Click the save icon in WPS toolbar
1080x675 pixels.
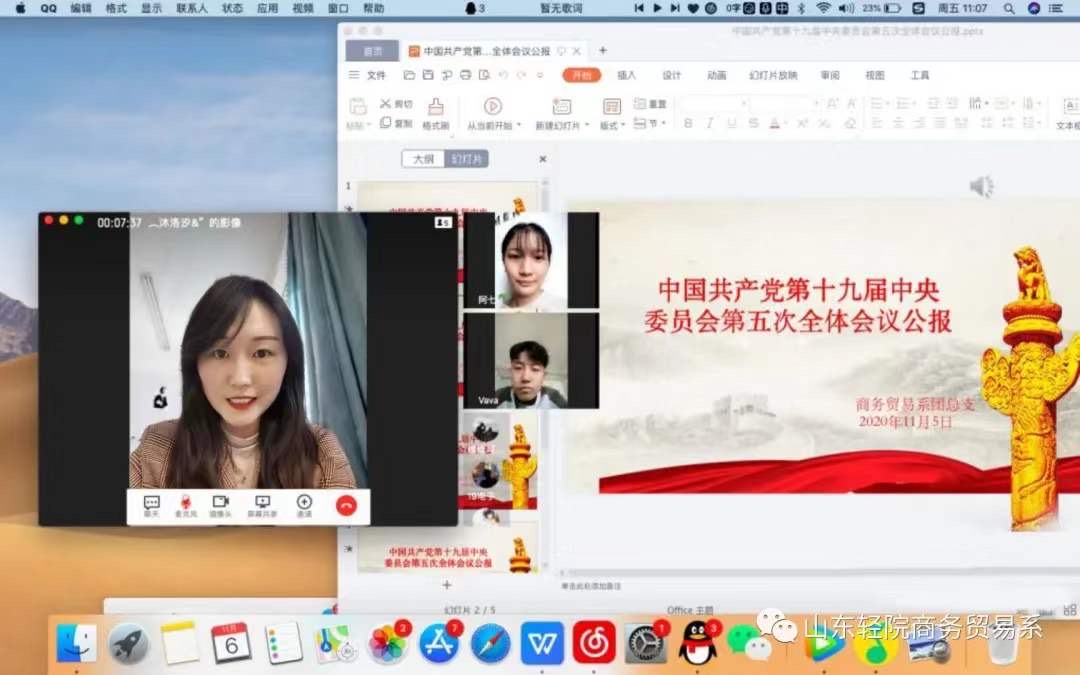click(428, 75)
